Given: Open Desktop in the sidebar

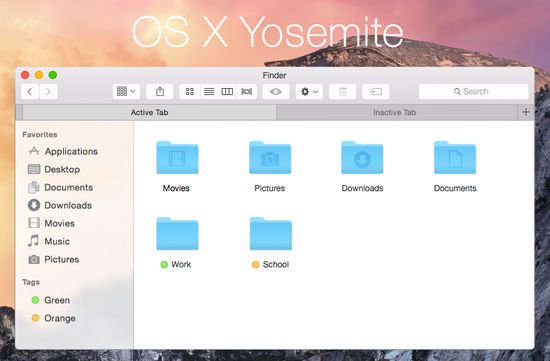Looking at the screenshot, I should pos(54,169).
